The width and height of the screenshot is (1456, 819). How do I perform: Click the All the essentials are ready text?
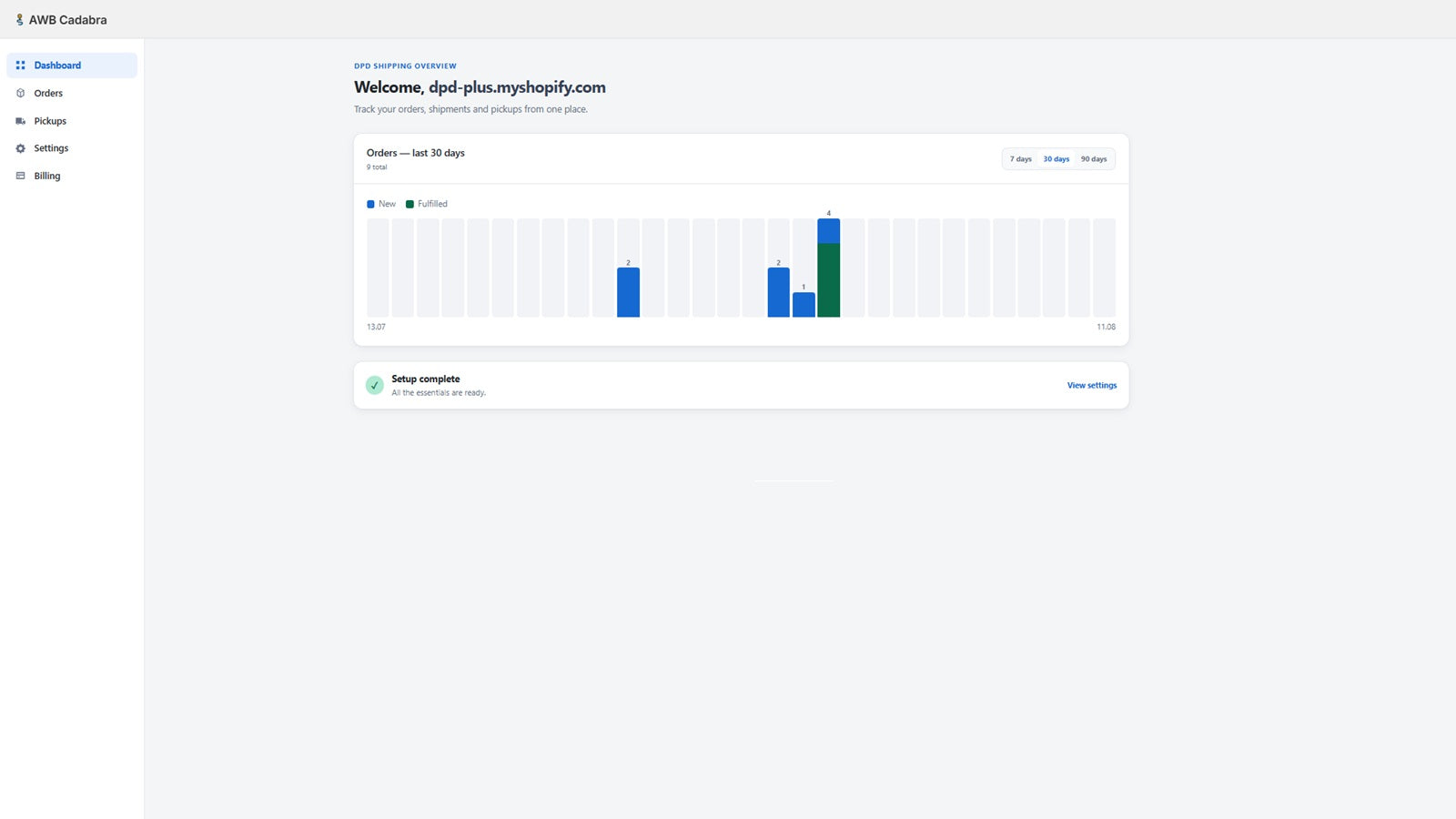pyautogui.click(x=439, y=393)
